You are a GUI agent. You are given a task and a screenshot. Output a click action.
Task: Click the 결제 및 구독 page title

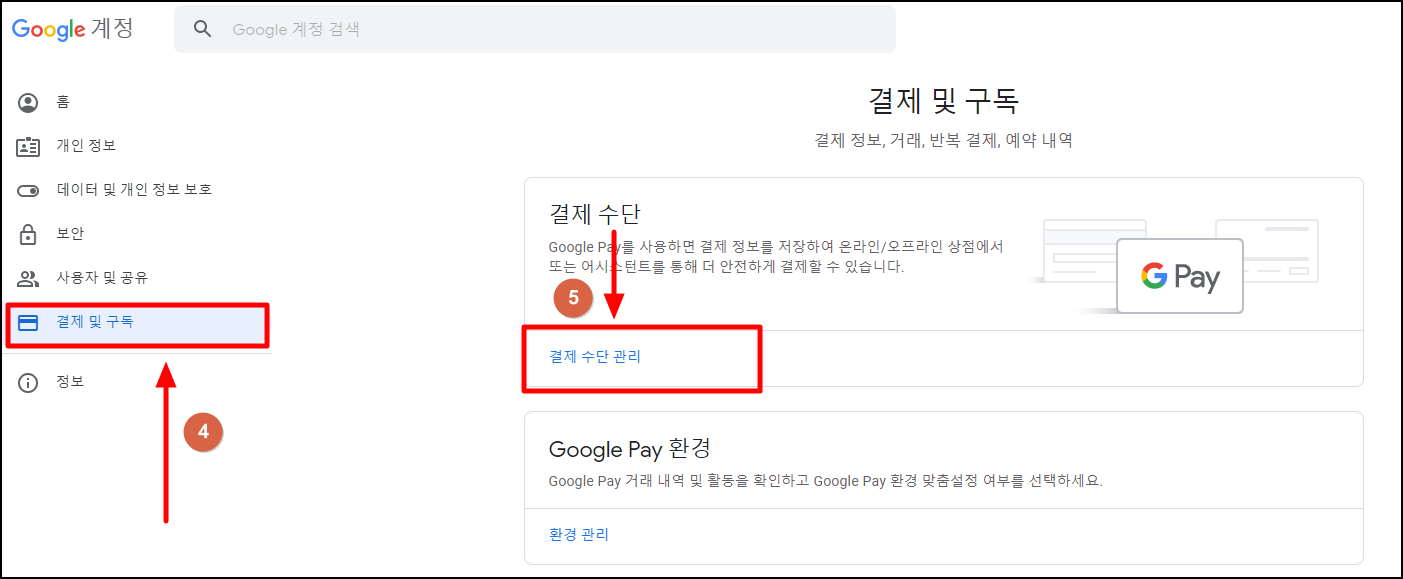coord(943,101)
